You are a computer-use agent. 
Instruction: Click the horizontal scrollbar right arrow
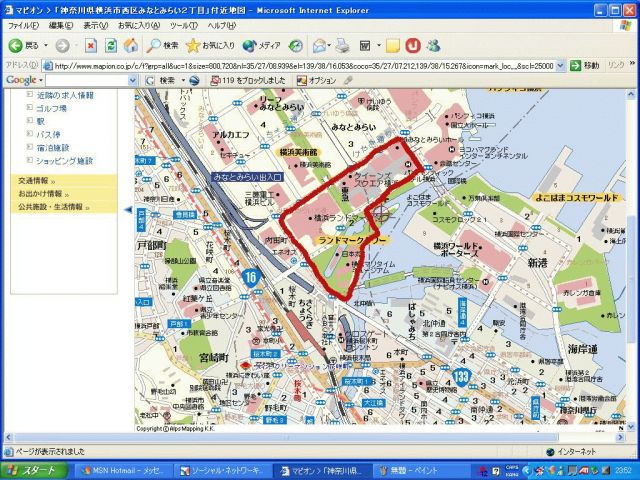620,437
